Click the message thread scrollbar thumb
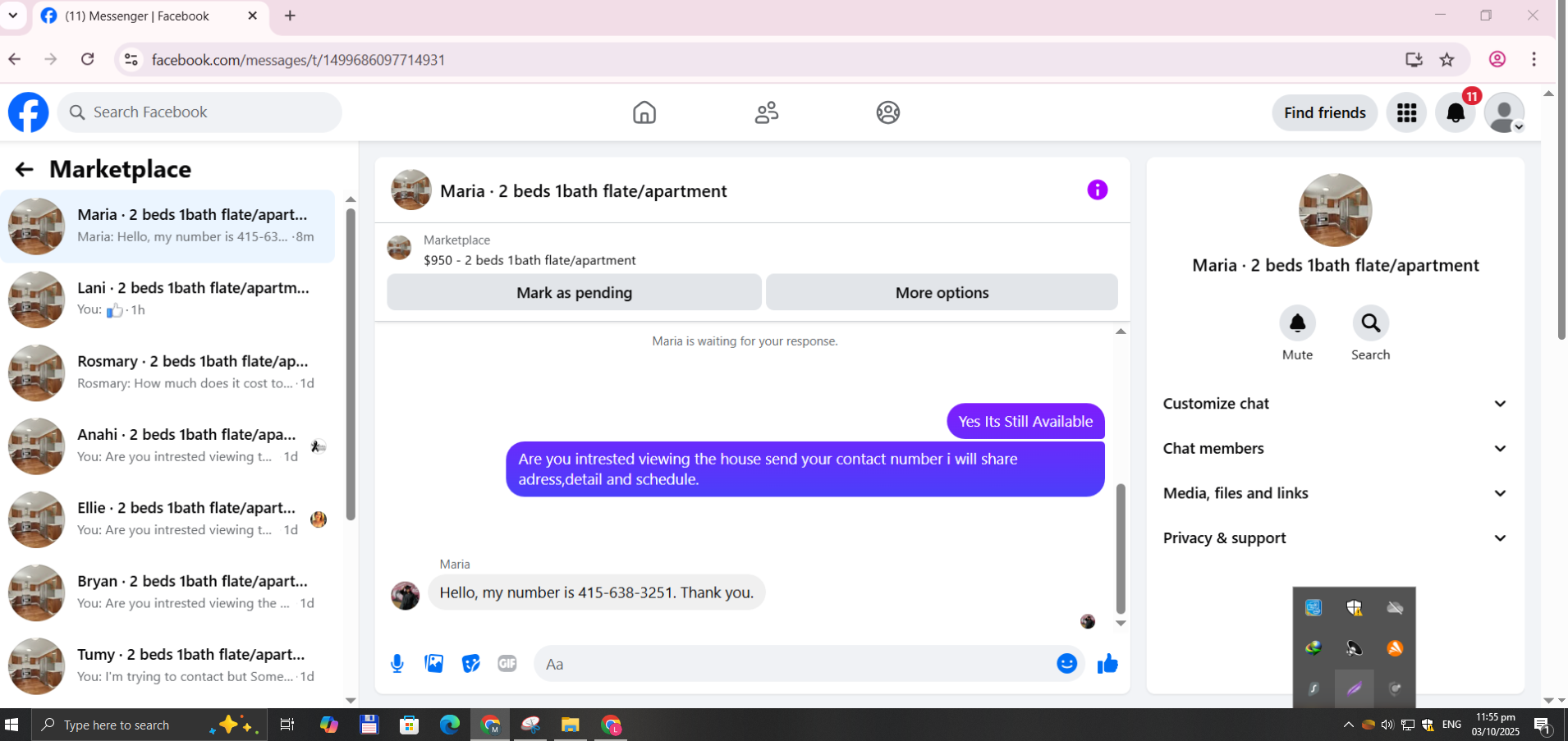This screenshot has width=1568, height=741. tap(1121, 548)
